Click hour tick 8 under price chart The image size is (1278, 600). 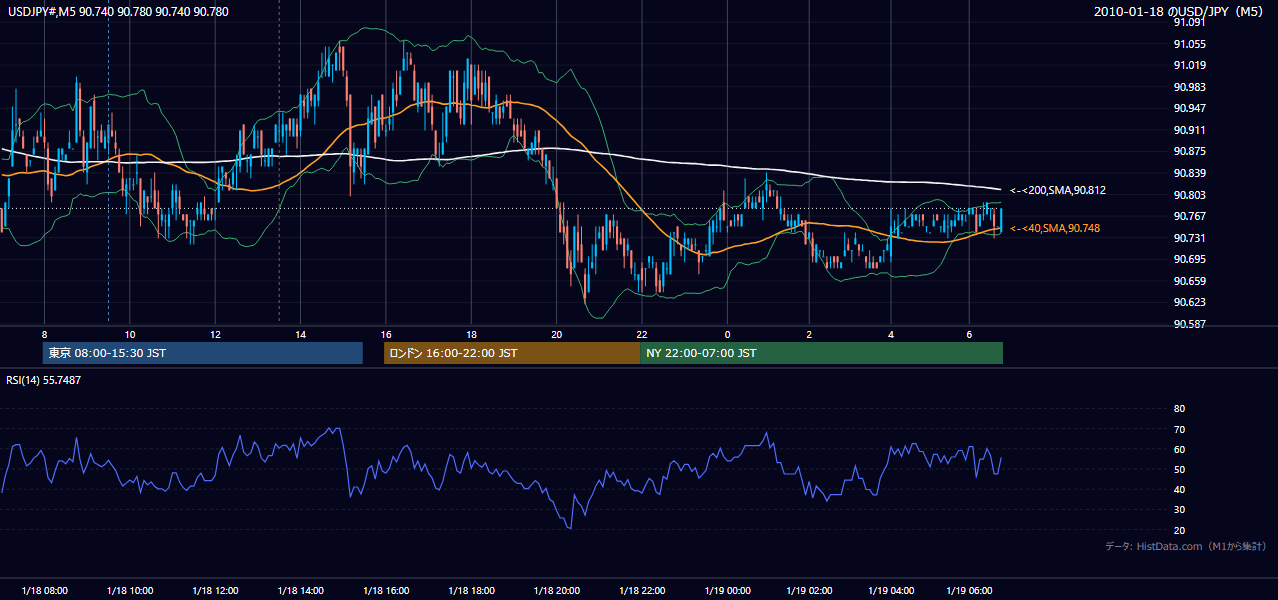(x=44, y=333)
